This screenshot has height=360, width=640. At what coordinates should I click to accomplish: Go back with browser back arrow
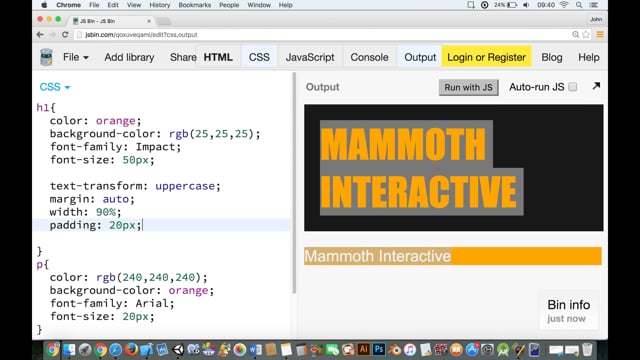tap(40, 35)
